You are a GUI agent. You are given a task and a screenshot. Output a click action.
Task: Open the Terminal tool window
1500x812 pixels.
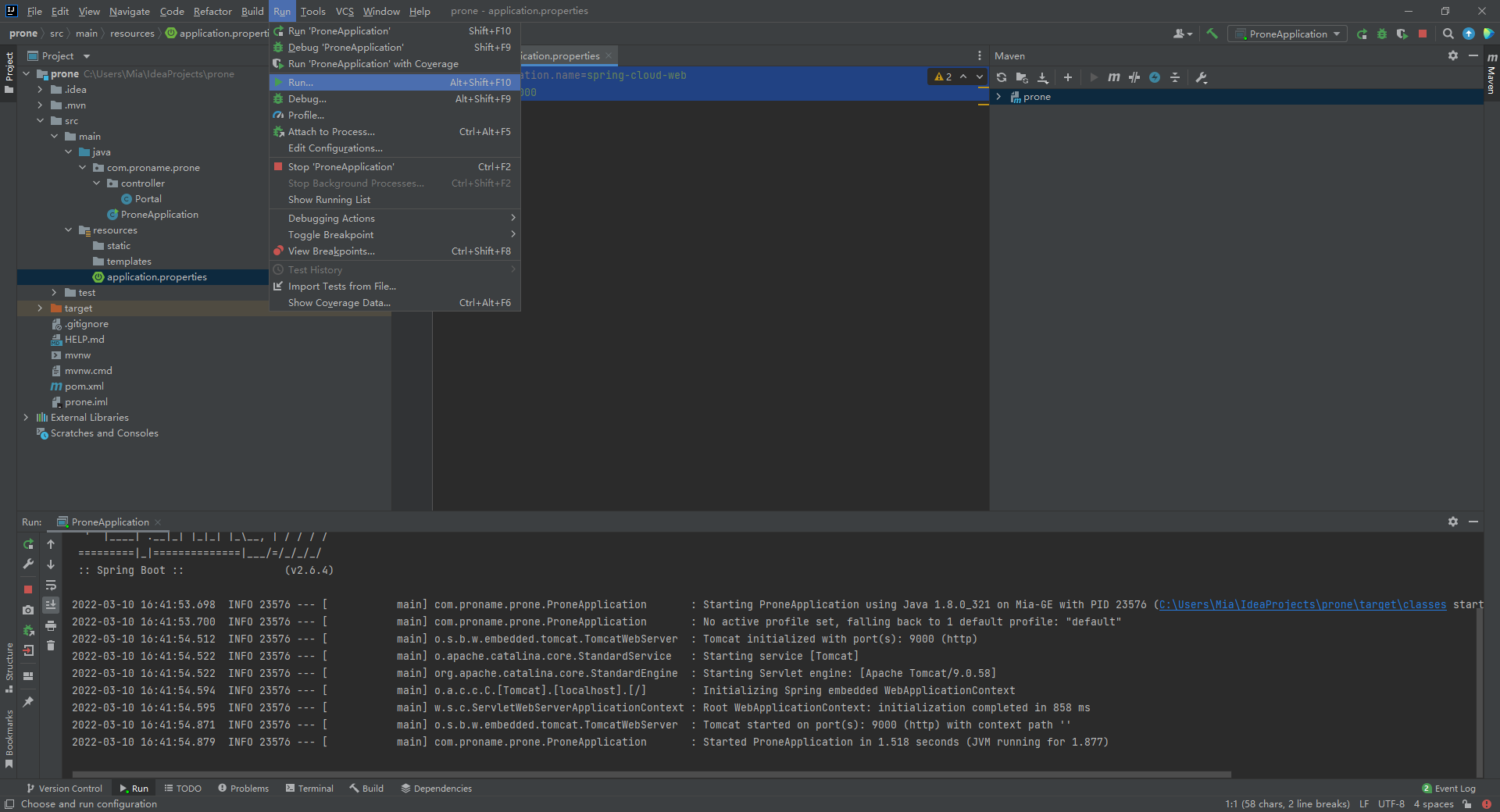point(309,789)
